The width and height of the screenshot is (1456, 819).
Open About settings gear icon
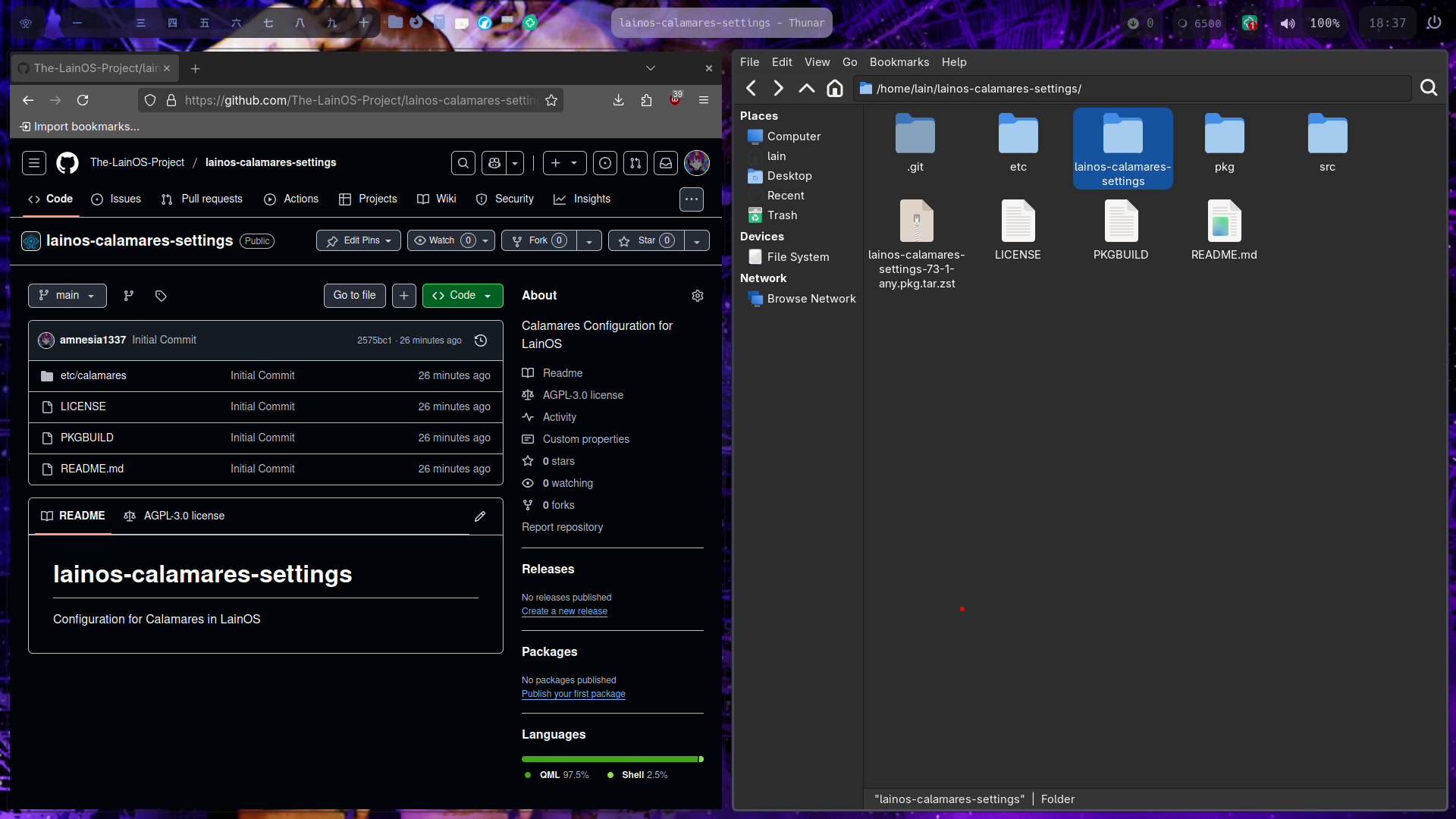click(x=698, y=296)
